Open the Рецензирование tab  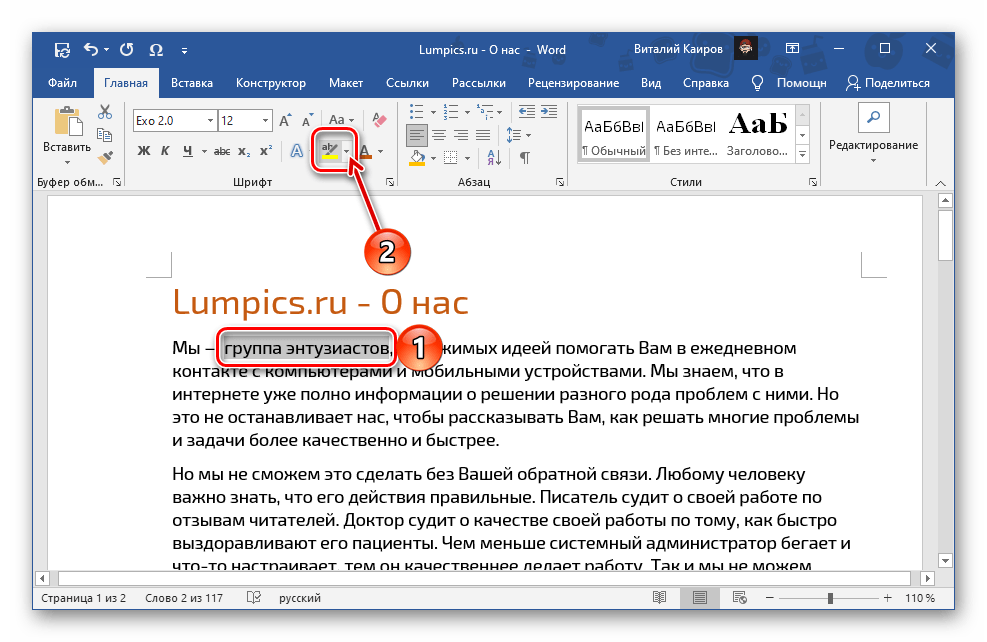coord(573,82)
